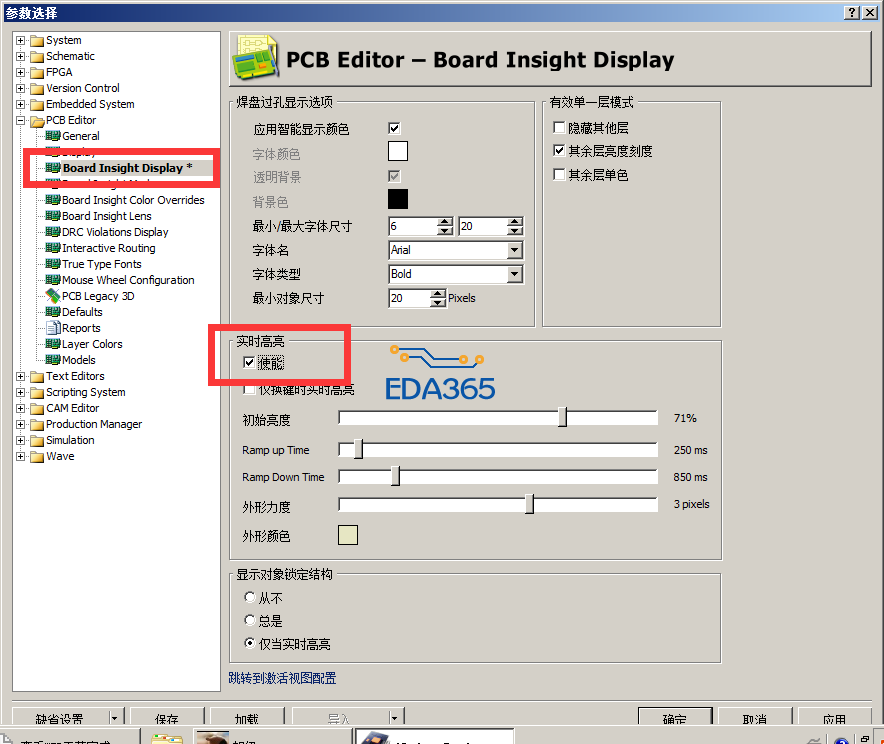Viewport: 884px width, 744px height.
Task: Click the Schematic folder icon
Action: tap(37, 56)
